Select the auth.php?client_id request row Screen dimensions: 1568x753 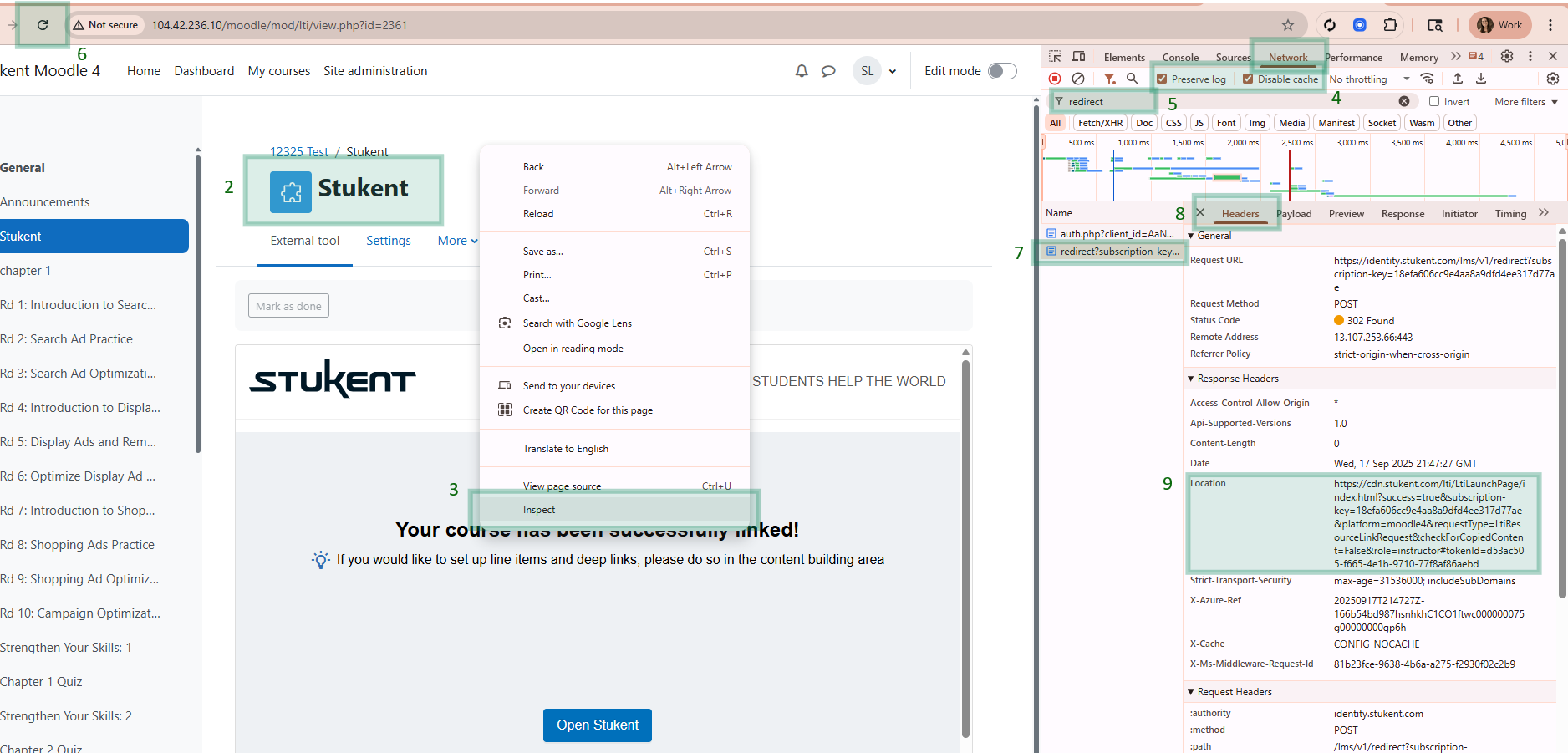(1111, 234)
